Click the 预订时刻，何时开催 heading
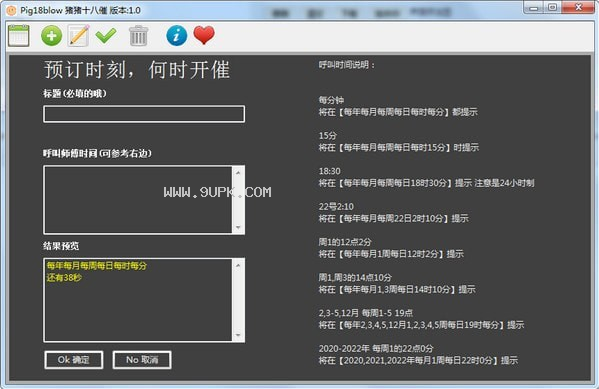599x389 pixels. (x=137, y=70)
